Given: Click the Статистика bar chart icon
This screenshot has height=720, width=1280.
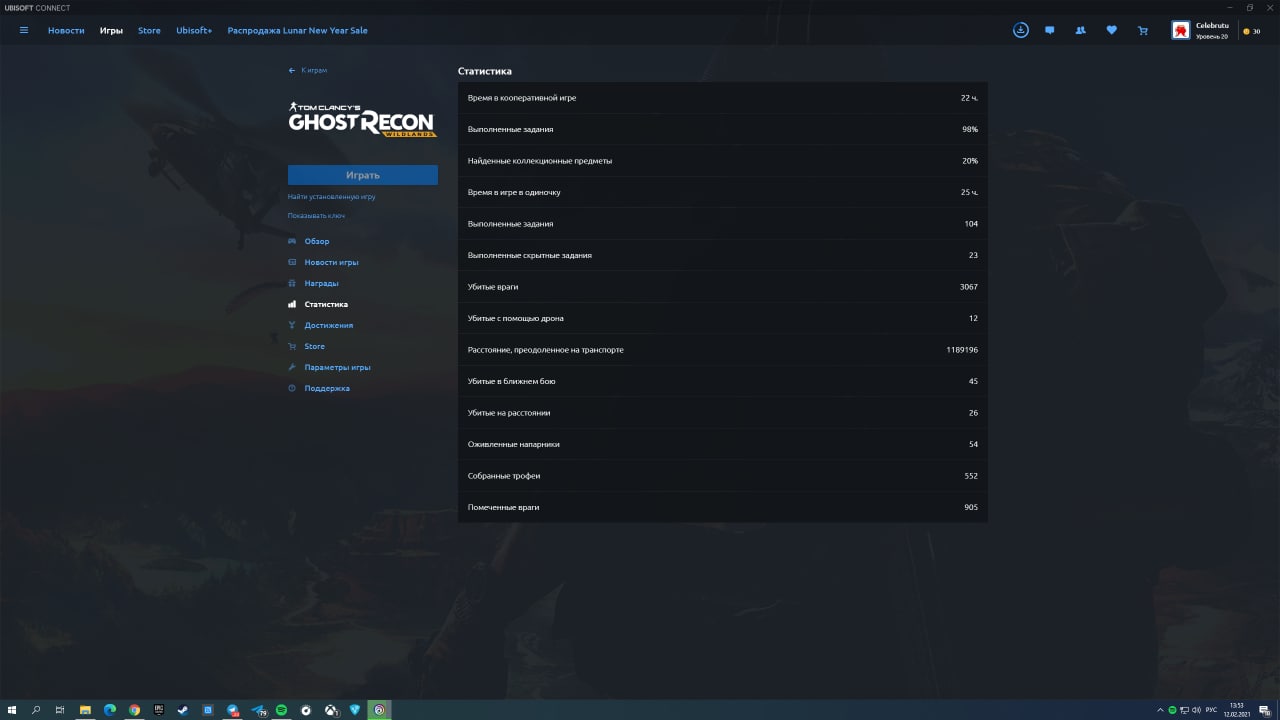Looking at the screenshot, I should pyautogui.click(x=292, y=304).
